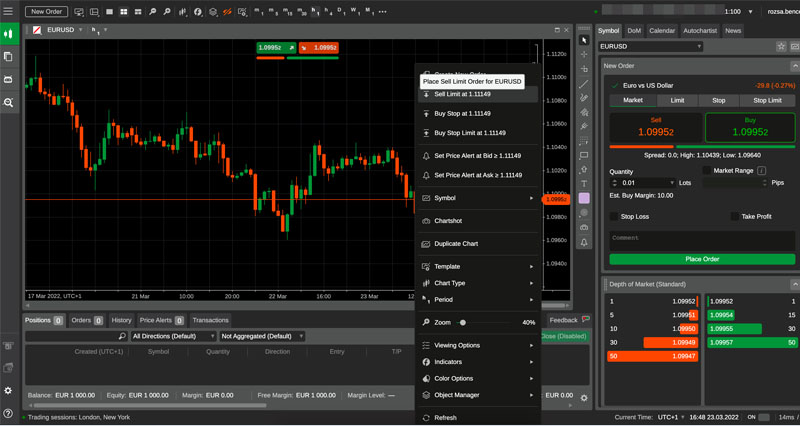Select the Market order type
The width and height of the screenshot is (800, 426).
(x=633, y=101)
